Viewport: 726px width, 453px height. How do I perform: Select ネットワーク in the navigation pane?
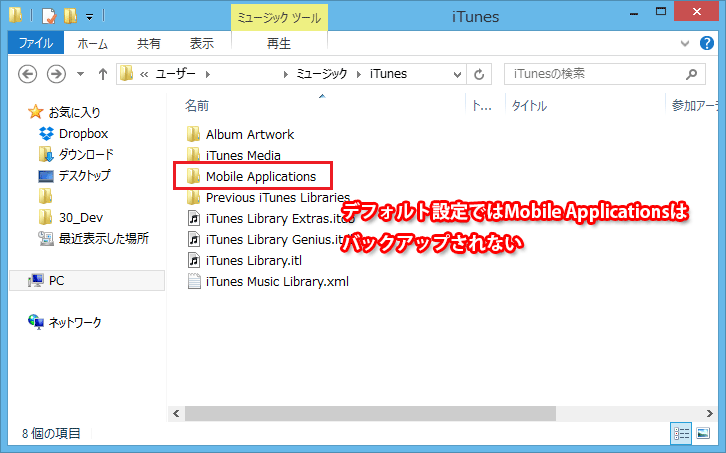(x=75, y=322)
